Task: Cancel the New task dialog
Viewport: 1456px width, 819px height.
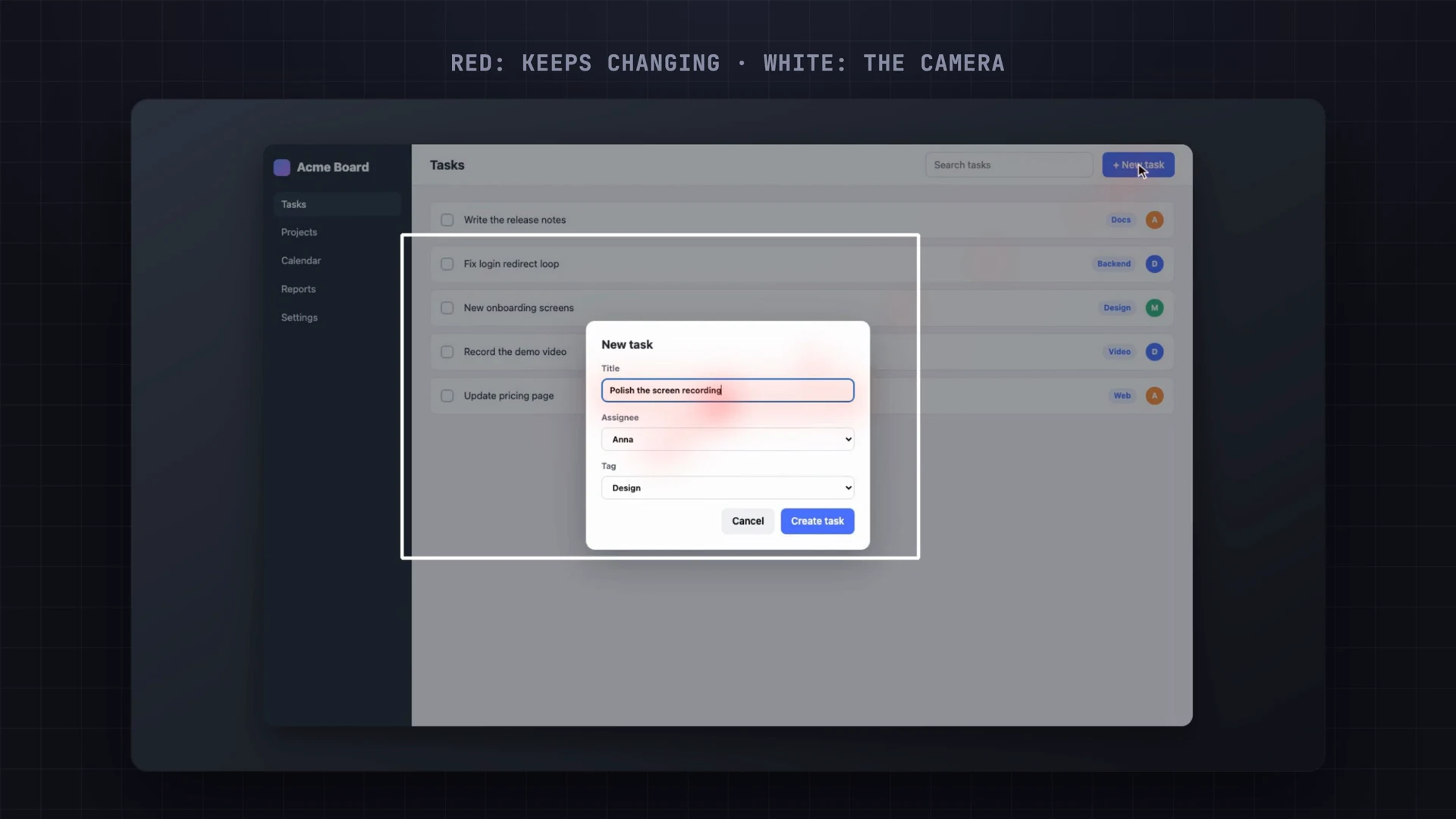Action: [748, 521]
